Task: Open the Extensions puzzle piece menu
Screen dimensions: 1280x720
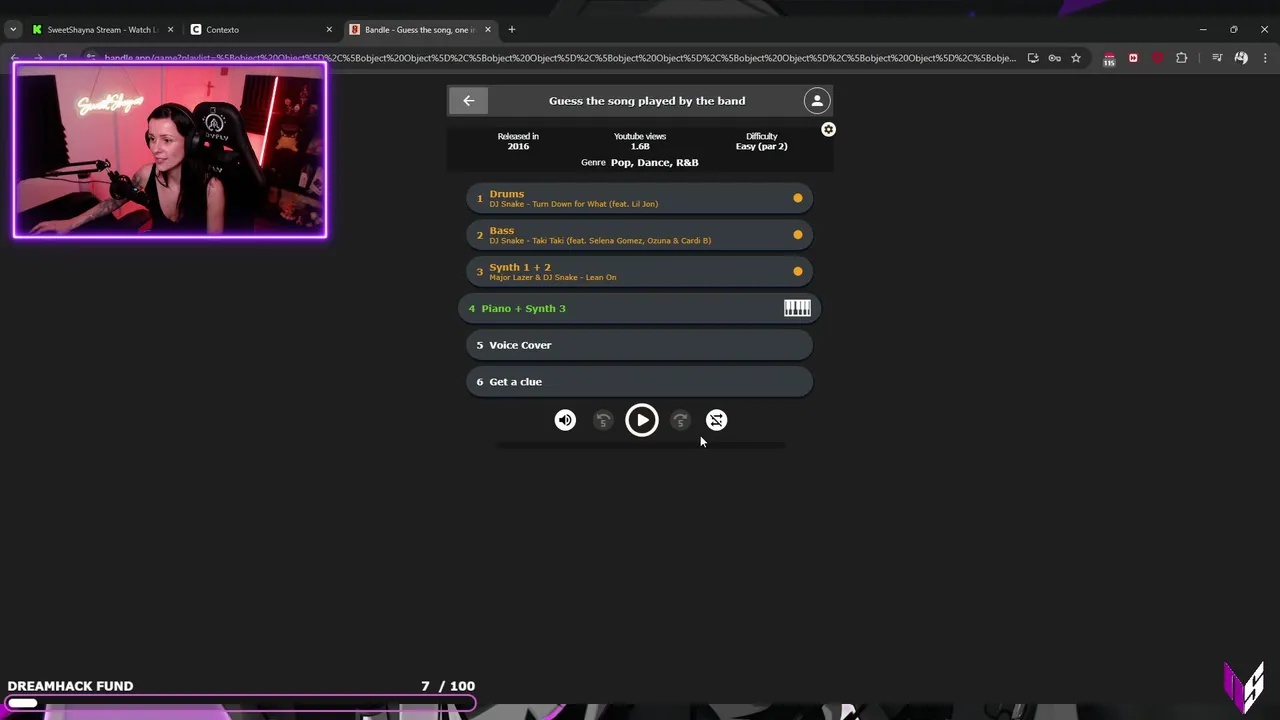Action: tap(1182, 58)
